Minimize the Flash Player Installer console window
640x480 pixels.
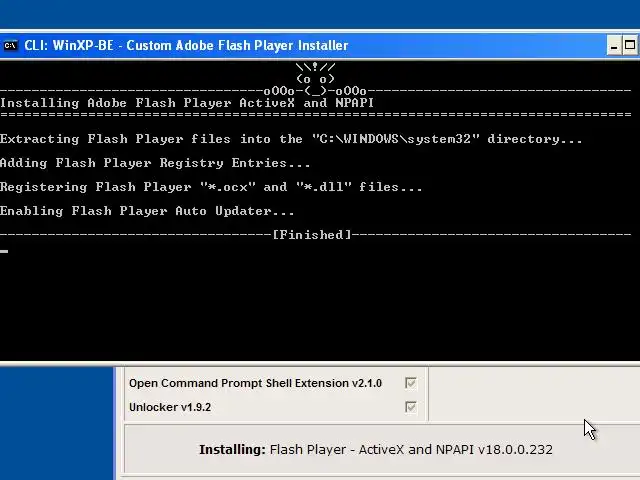[x=613, y=45]
